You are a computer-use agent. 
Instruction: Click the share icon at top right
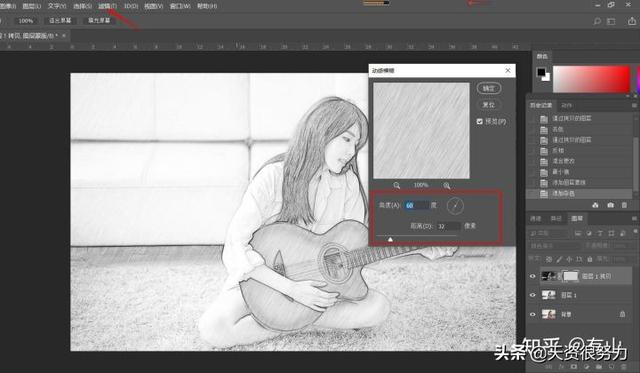(x=631, y=21)
